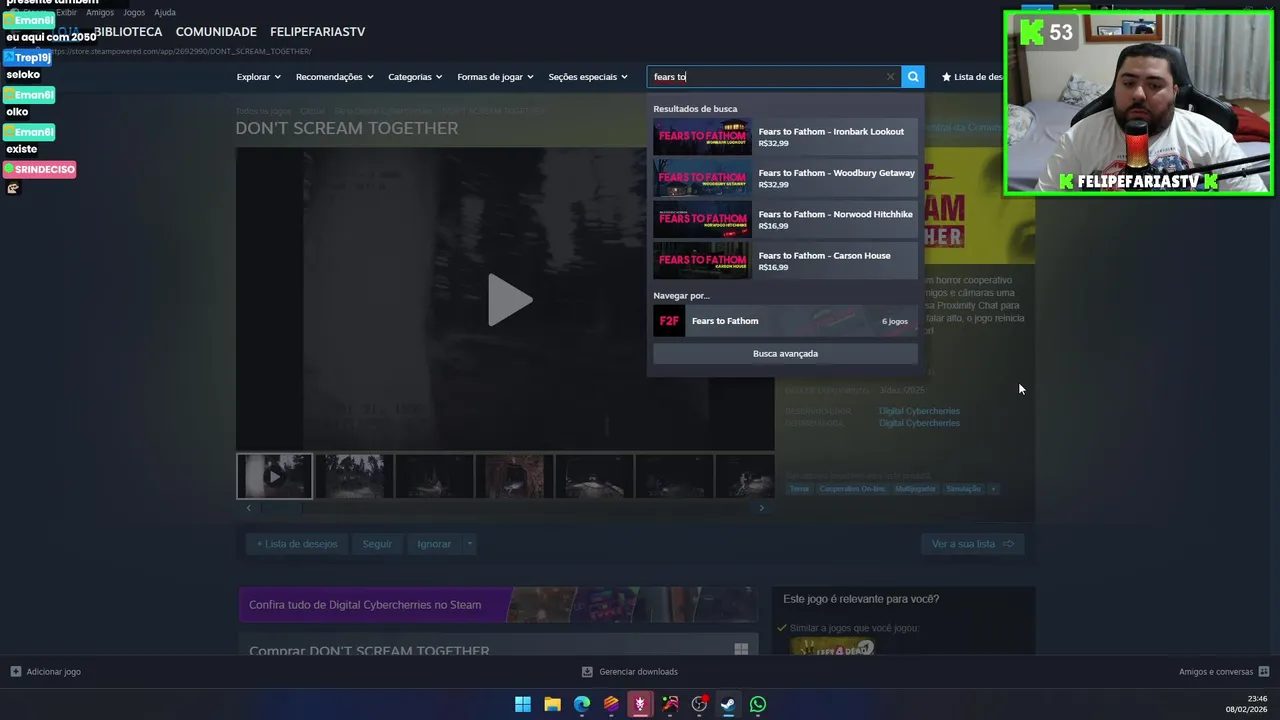This screenshot has height=720, width=1280.
Task: Open the first Digital Cybercherries developer link
Action: [919, 411]
